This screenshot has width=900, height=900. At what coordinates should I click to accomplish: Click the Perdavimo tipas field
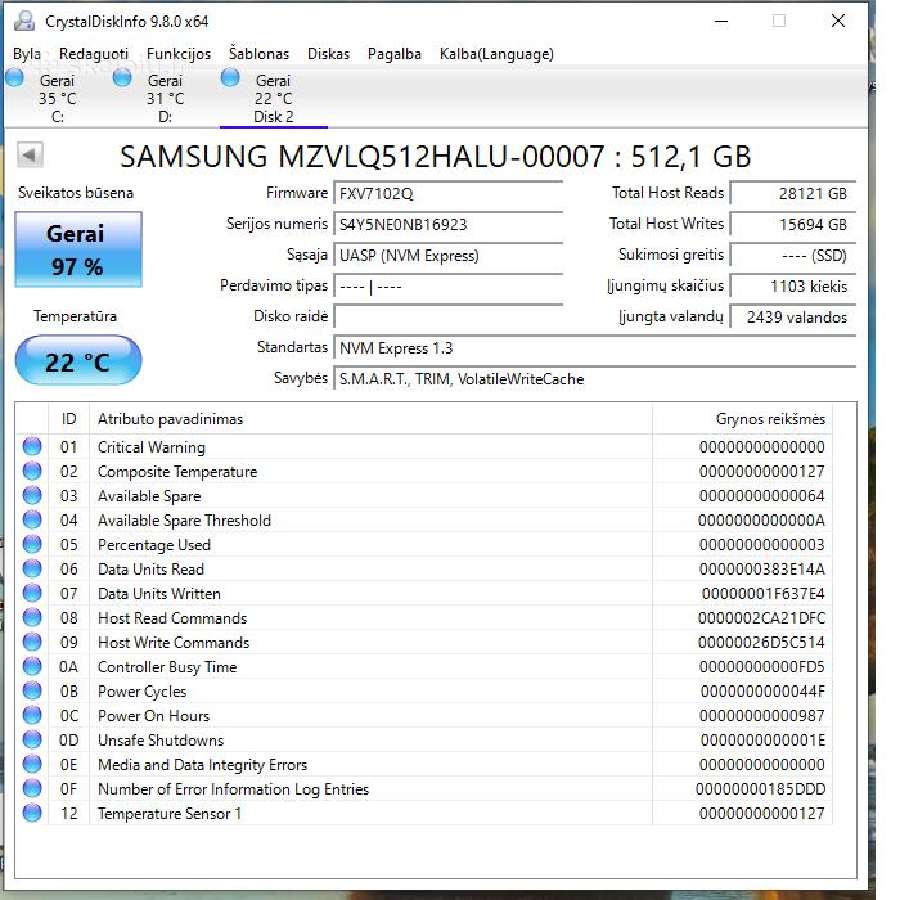click(x=448, y=286)
